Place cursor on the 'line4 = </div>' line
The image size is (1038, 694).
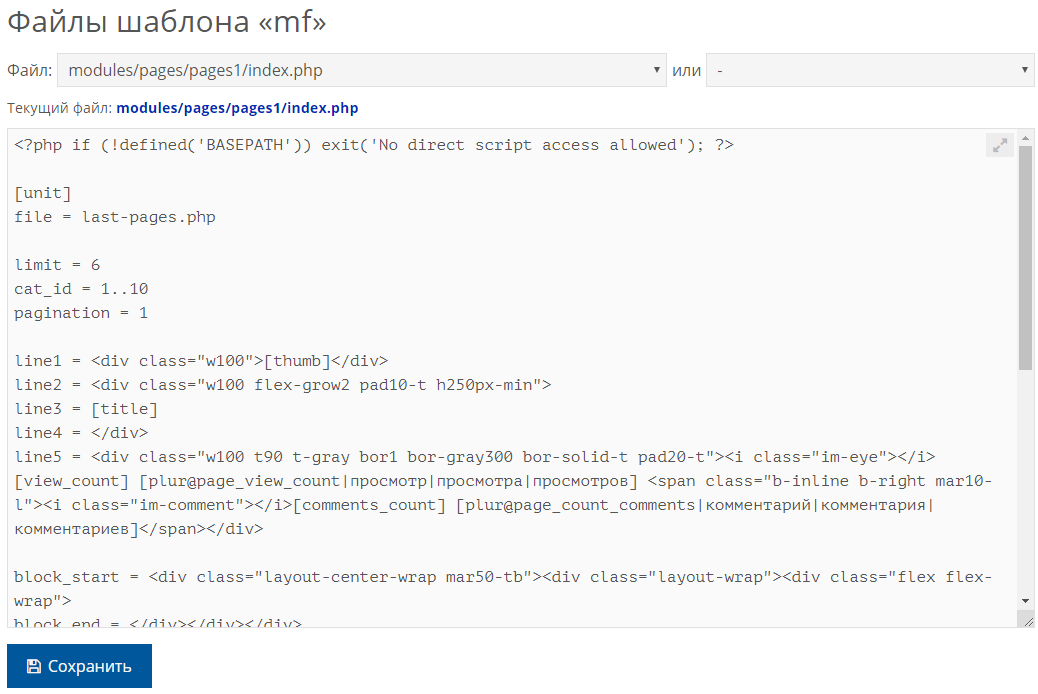coord(82,433)
